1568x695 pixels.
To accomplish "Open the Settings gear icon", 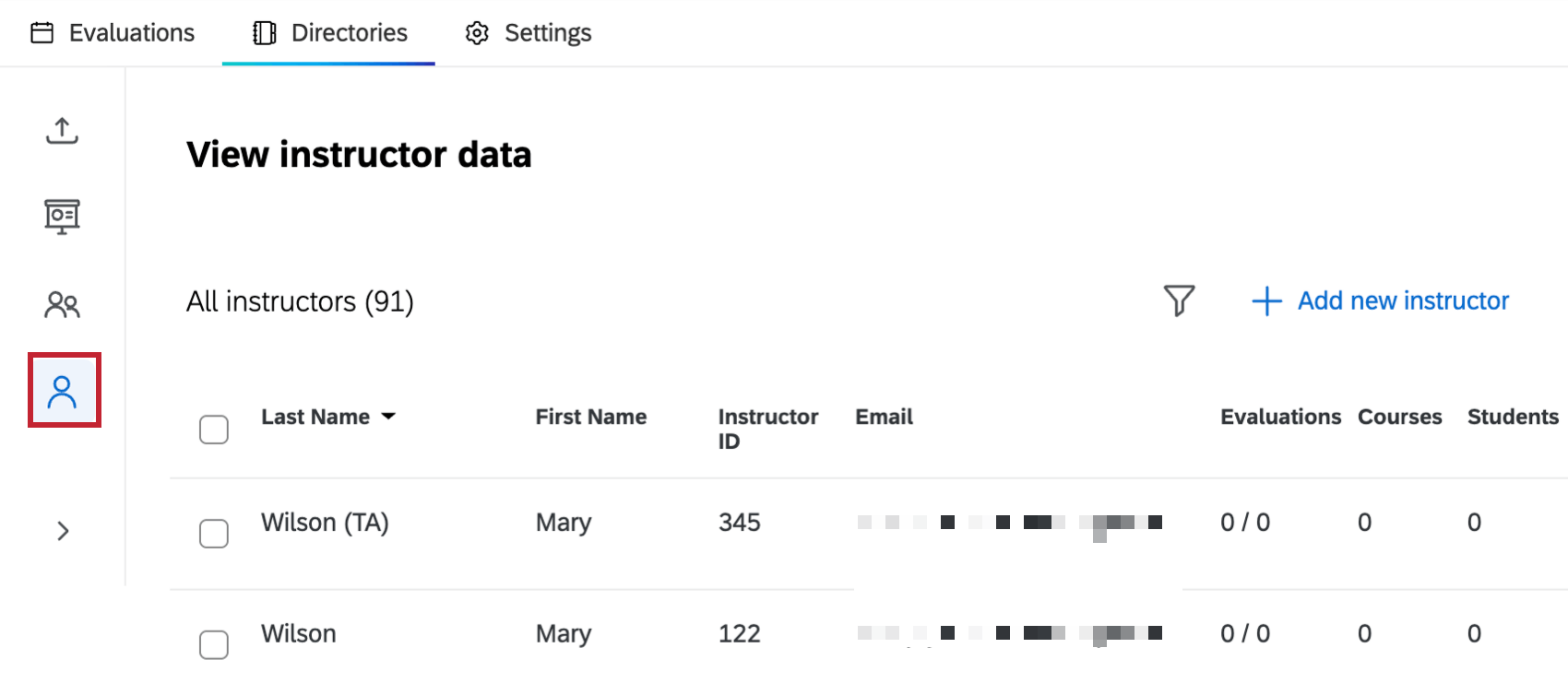I will coord(476,31).
